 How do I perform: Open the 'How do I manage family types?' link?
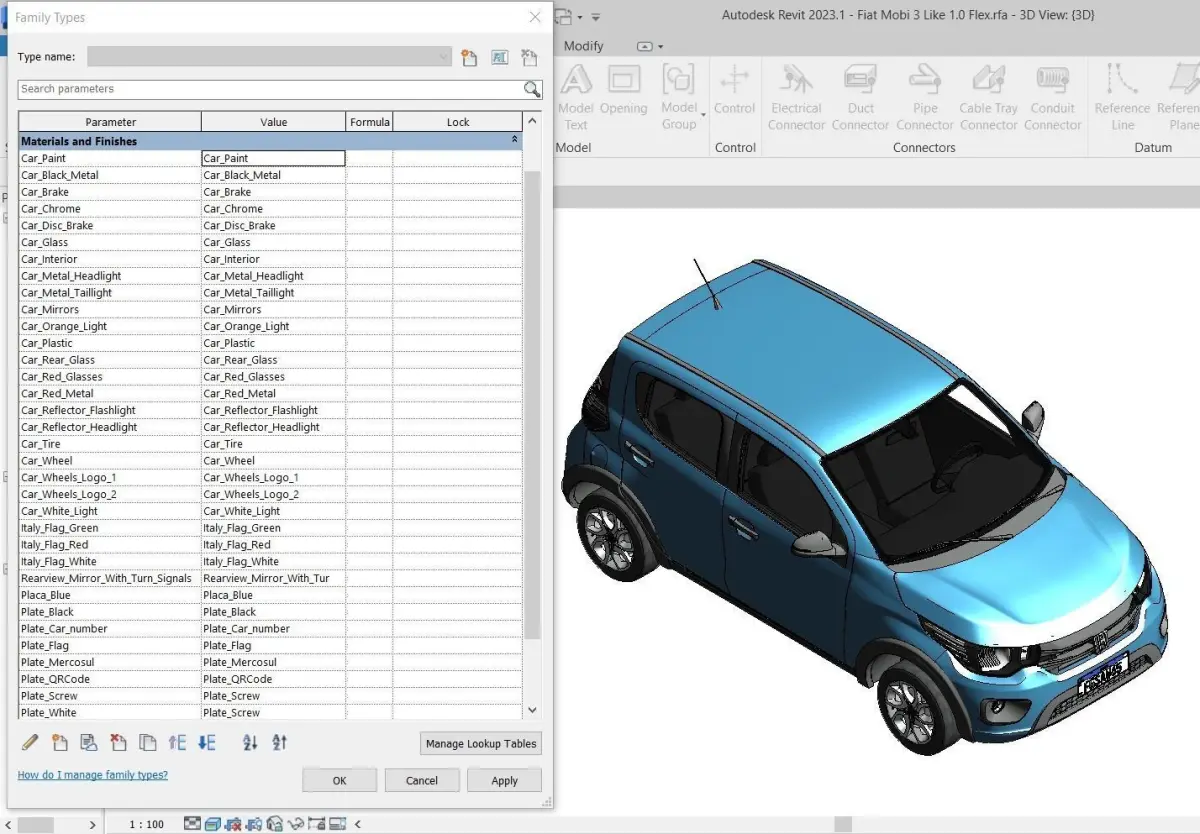(93, 775)
